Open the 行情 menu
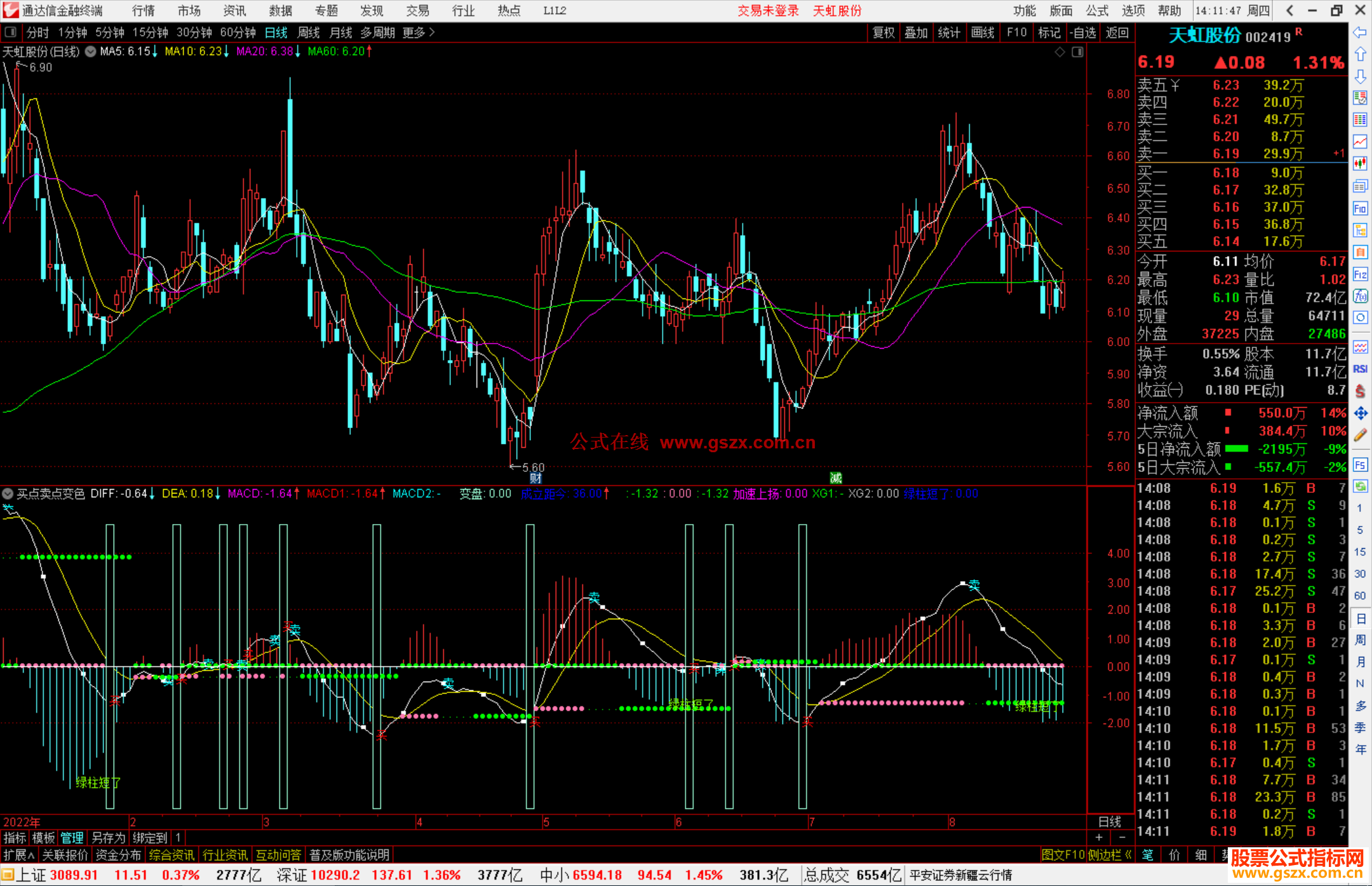Image resolution: width=1372 pixels, height=886 pixels. click(144, 11)
